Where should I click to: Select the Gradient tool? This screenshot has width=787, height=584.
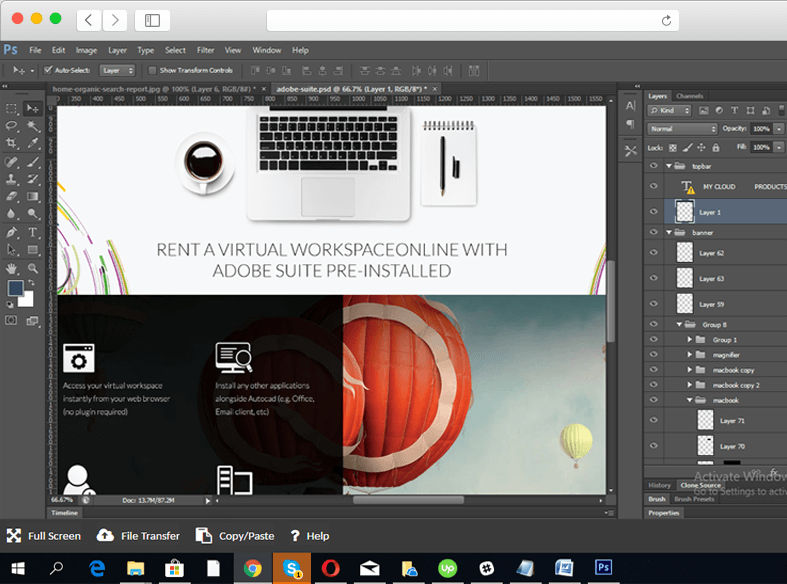tap(33, 197)
